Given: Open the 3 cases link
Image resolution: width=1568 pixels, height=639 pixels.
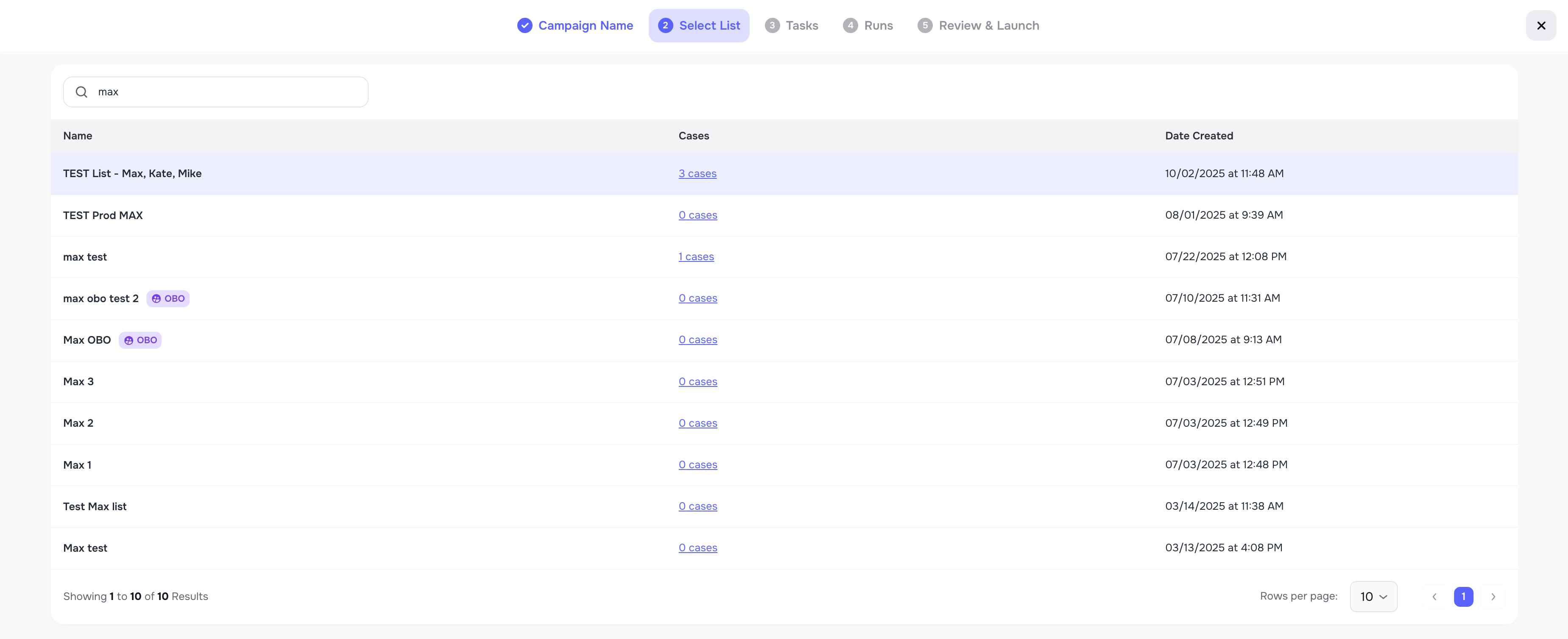Looking at the screenshot, I should (x=697, y=173).
